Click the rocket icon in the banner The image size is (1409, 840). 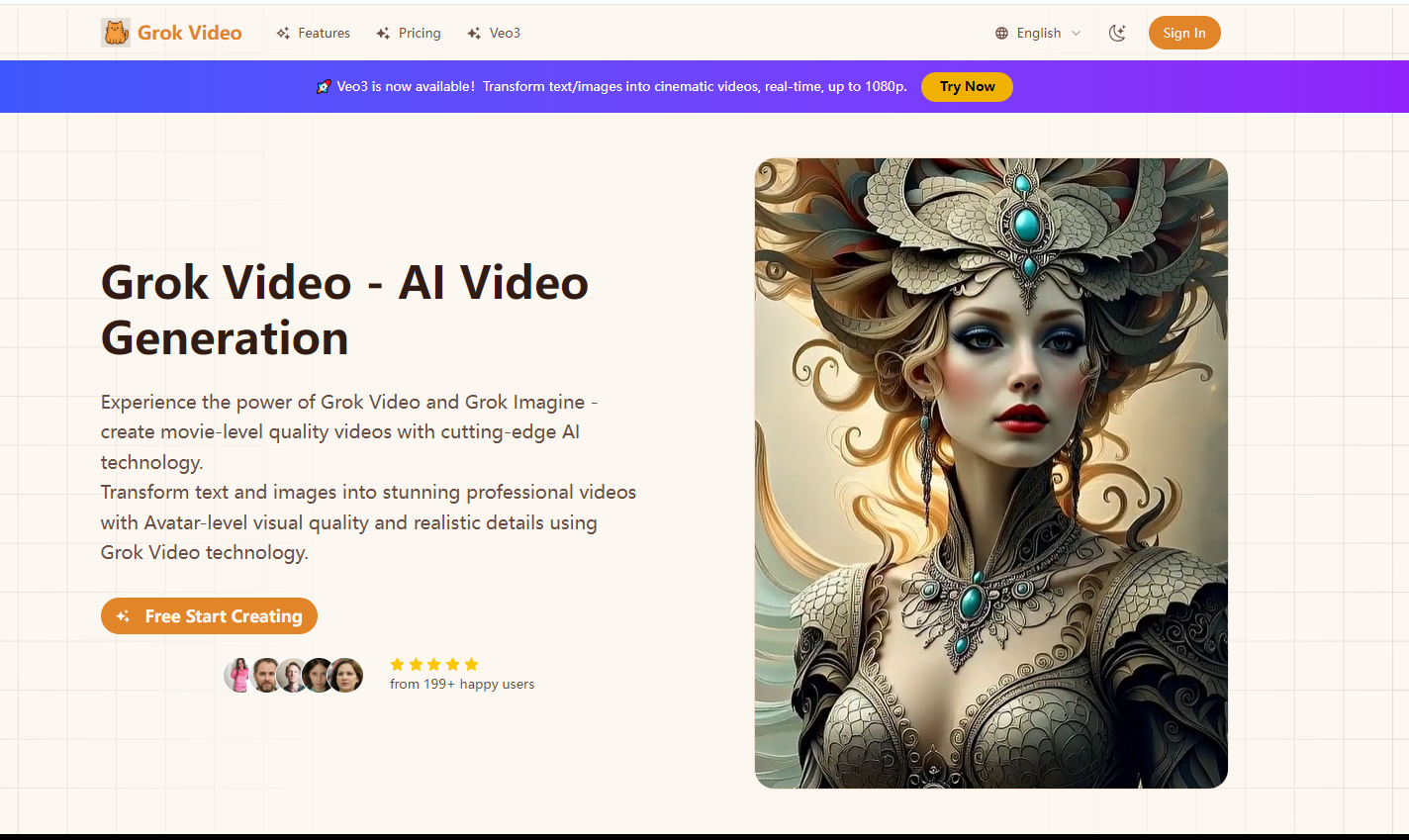click(x=324, y=87)
